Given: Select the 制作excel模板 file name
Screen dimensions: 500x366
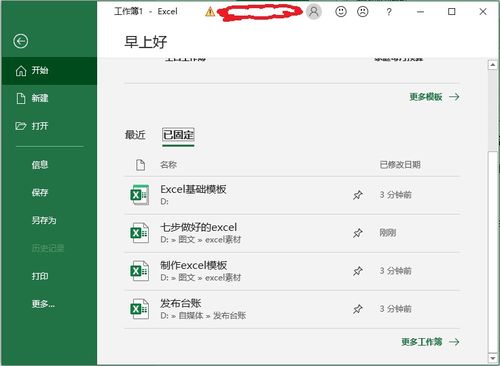Looking at the screenshot, I should (x=194, y=265).
